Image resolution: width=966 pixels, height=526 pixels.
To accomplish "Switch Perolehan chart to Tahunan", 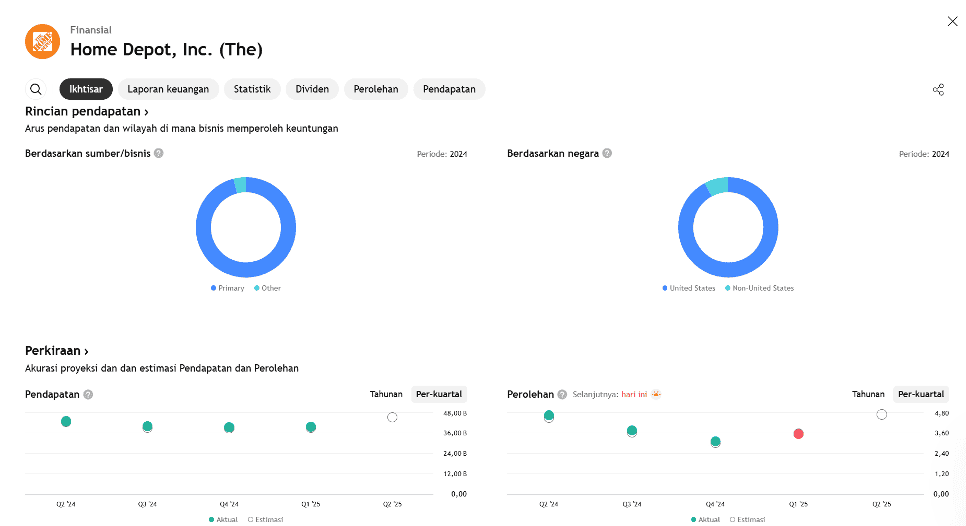I will (x=868, y=394).
